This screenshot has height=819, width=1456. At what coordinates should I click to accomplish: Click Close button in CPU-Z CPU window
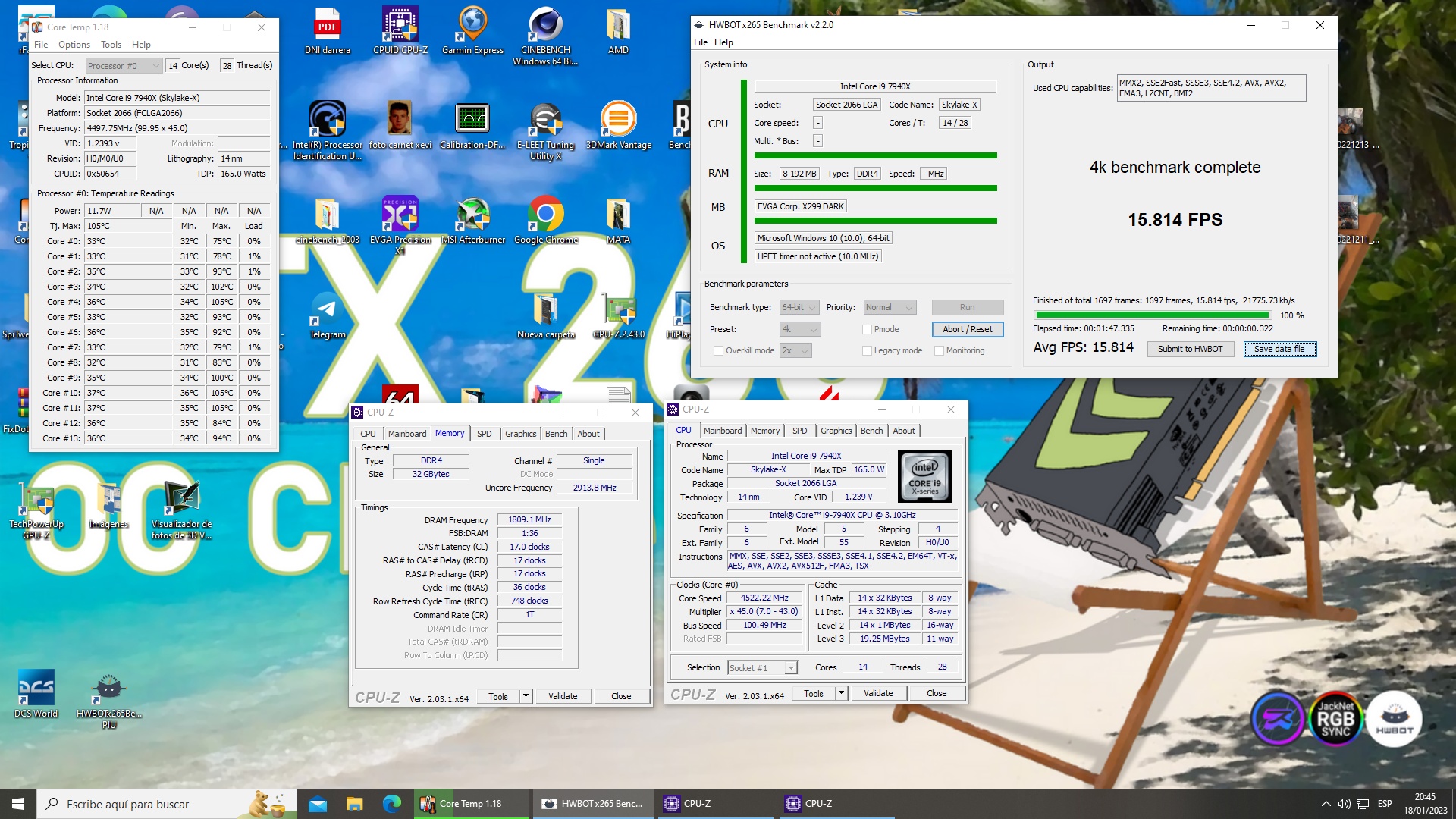937,693
